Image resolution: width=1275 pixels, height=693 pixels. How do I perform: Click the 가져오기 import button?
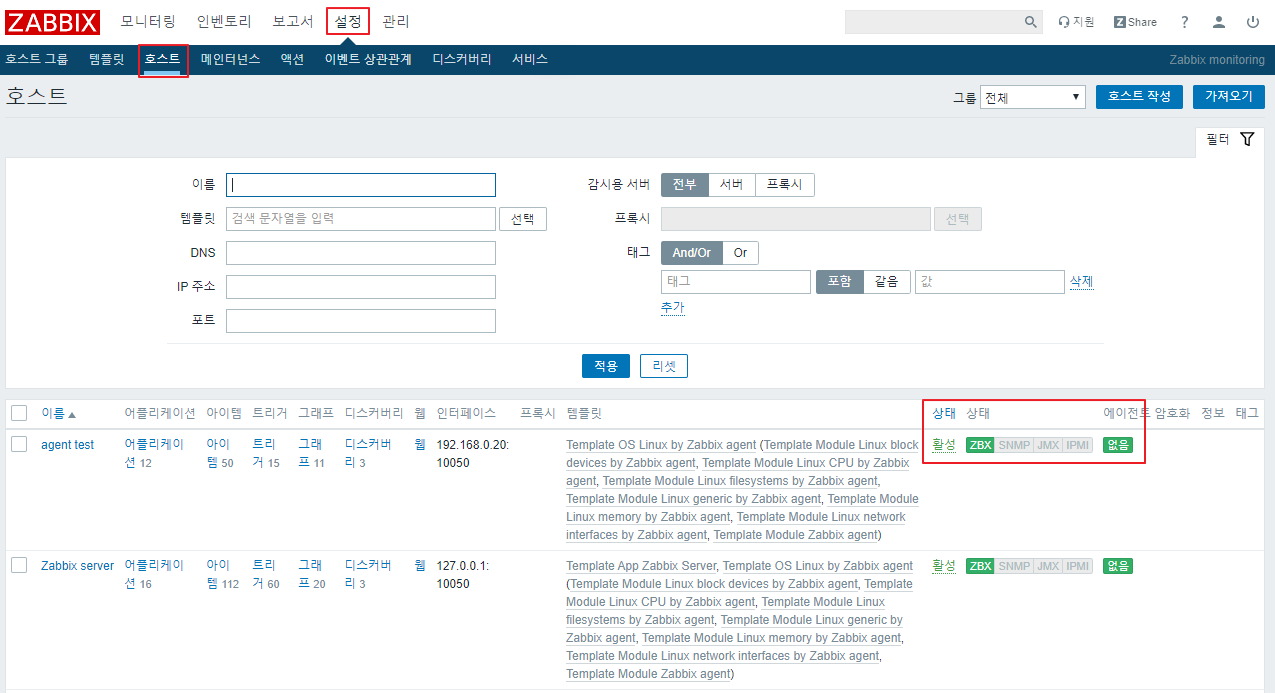(x=1229, y=97)
